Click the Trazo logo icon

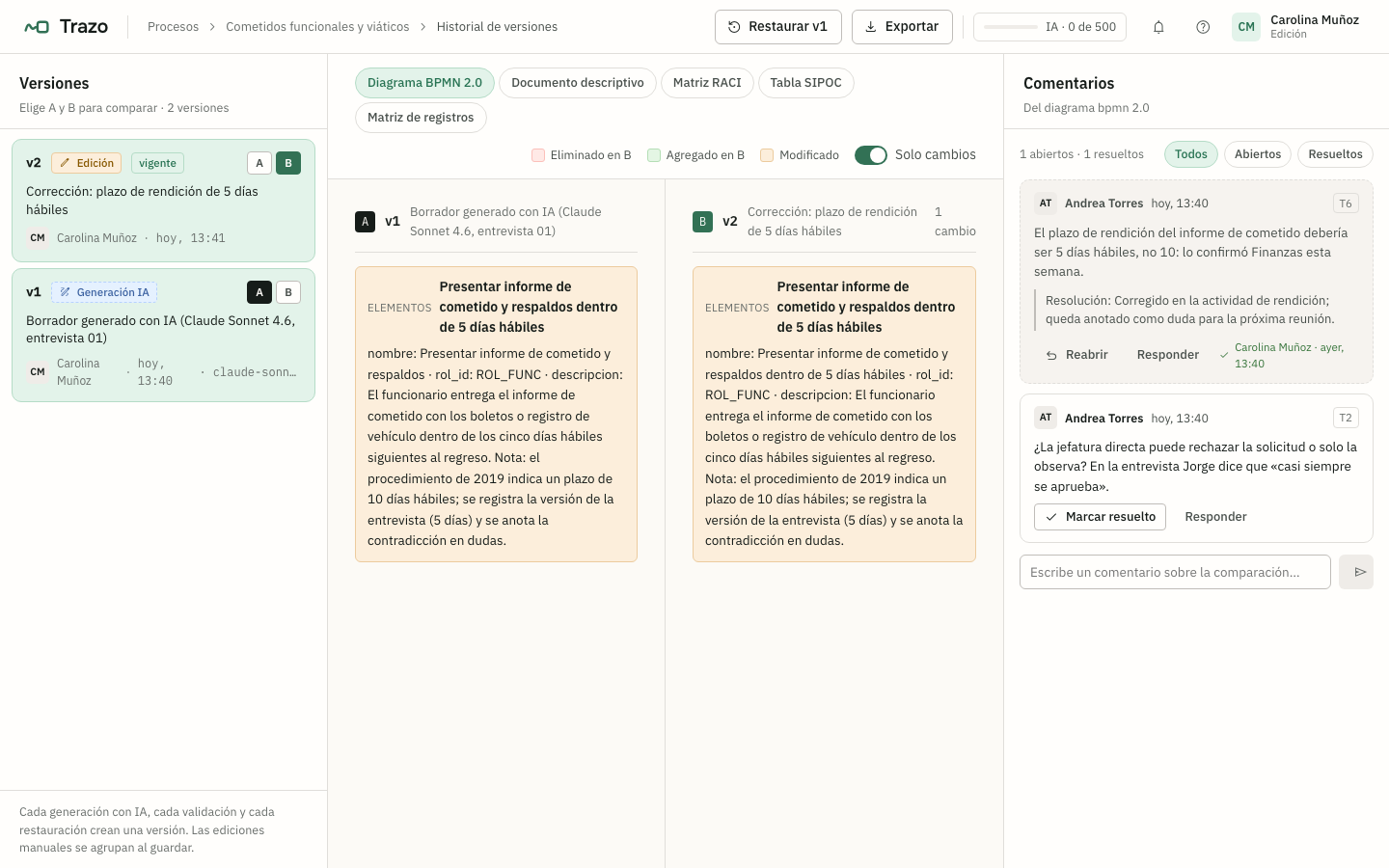pos(37,27)
